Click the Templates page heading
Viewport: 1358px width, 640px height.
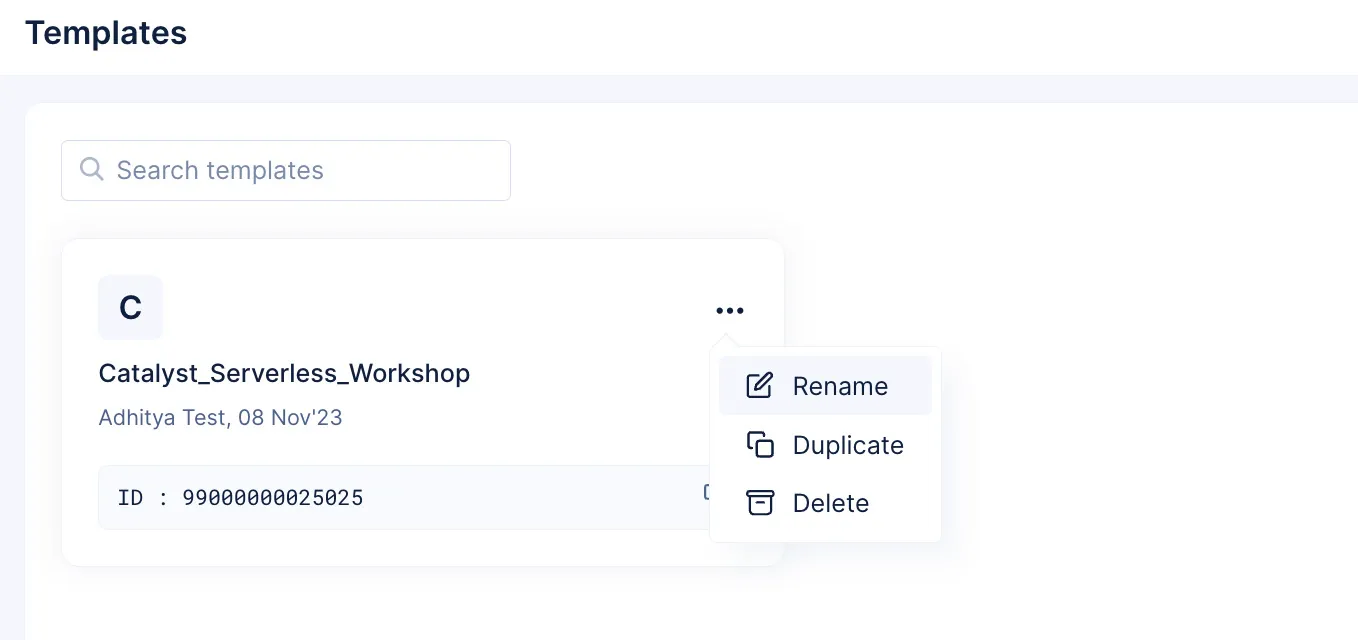click(x=106, y=33)
